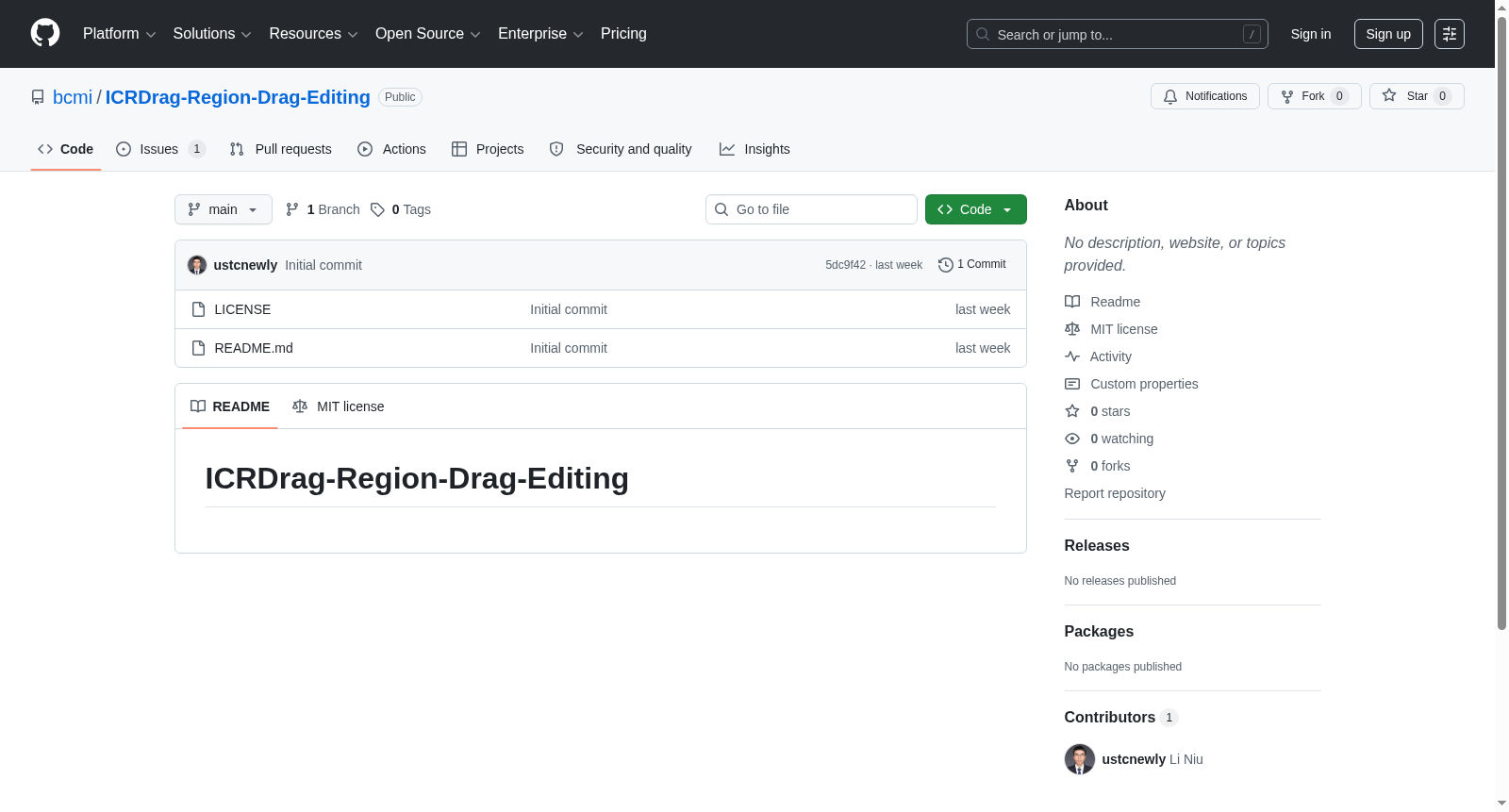Open the LICENSE file

point(242,309)
